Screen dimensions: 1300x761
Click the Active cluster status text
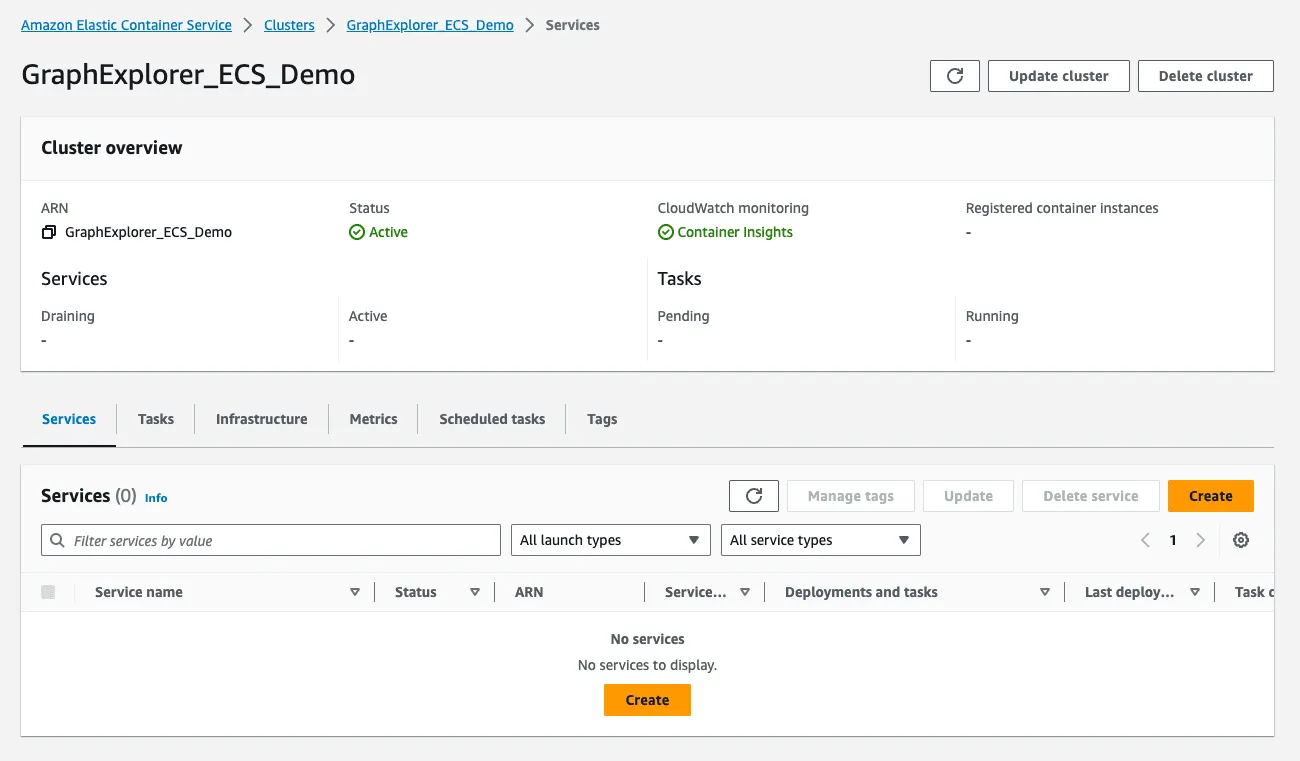[388, 232]
